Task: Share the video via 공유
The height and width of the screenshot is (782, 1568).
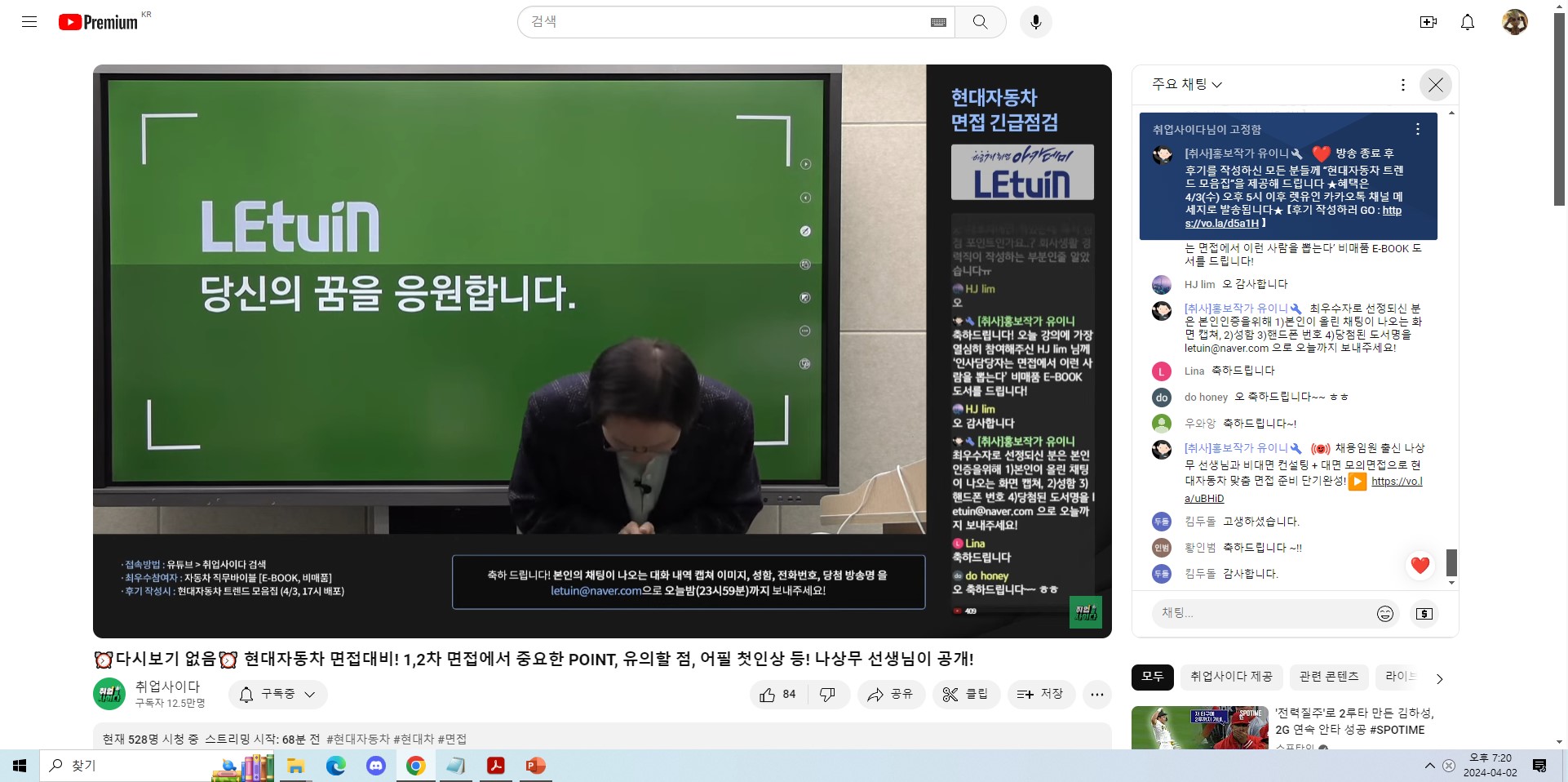Action: [x=890, y=694]
